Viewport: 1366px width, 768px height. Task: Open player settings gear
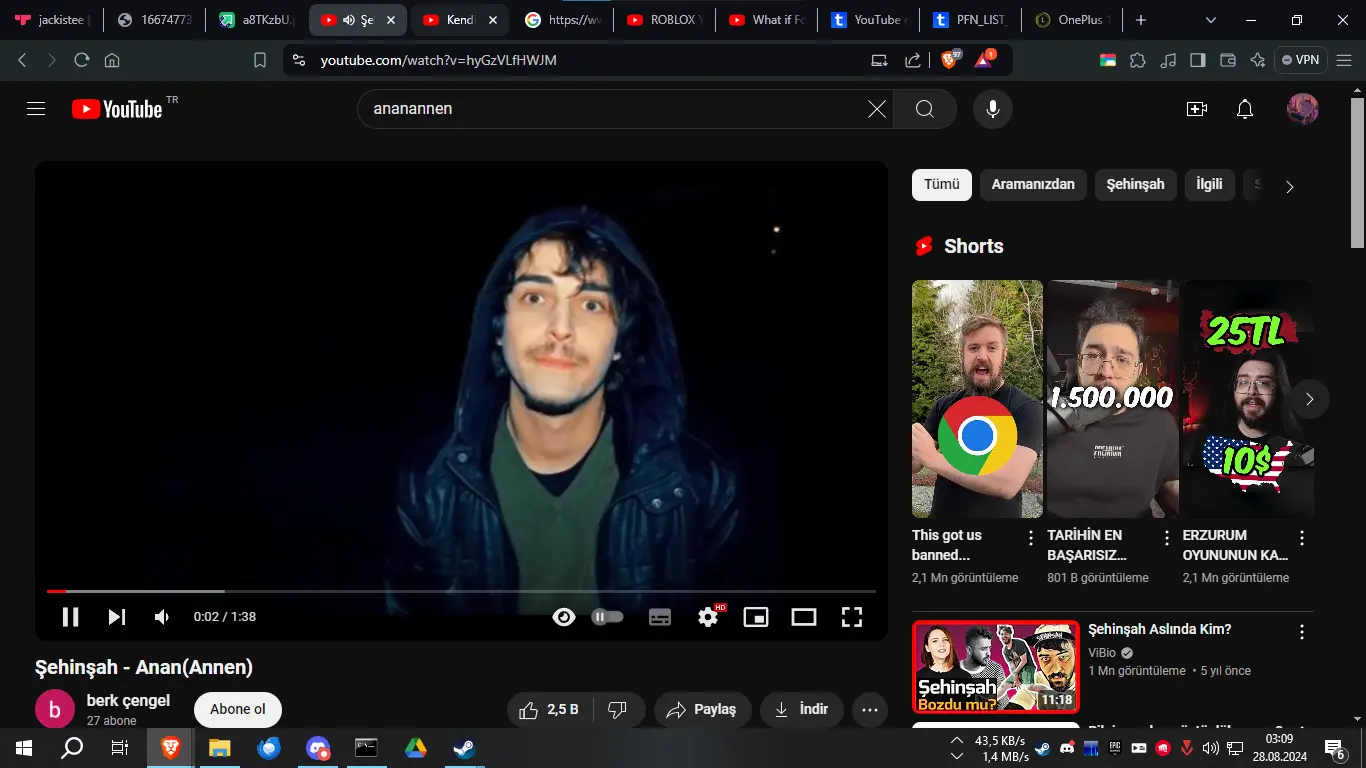709,616
